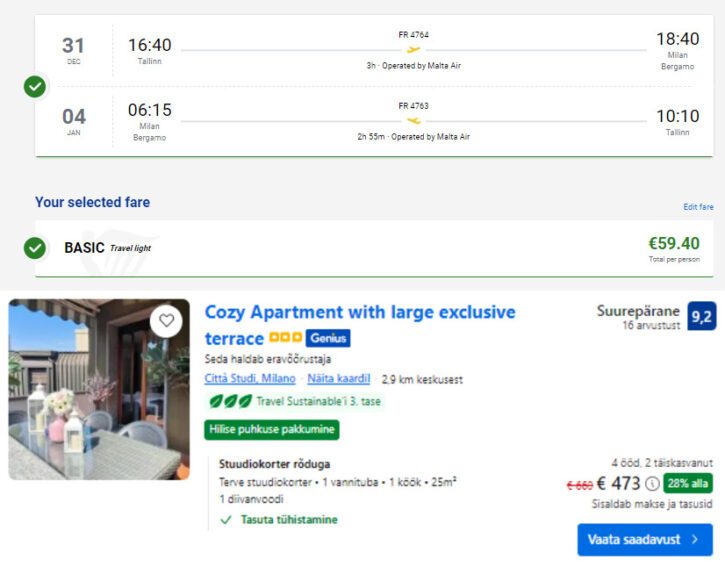Open Cozy Apartment with large exclusive terrace title
The height and width of the screenshot is (567, 725).
pos(360,325)
